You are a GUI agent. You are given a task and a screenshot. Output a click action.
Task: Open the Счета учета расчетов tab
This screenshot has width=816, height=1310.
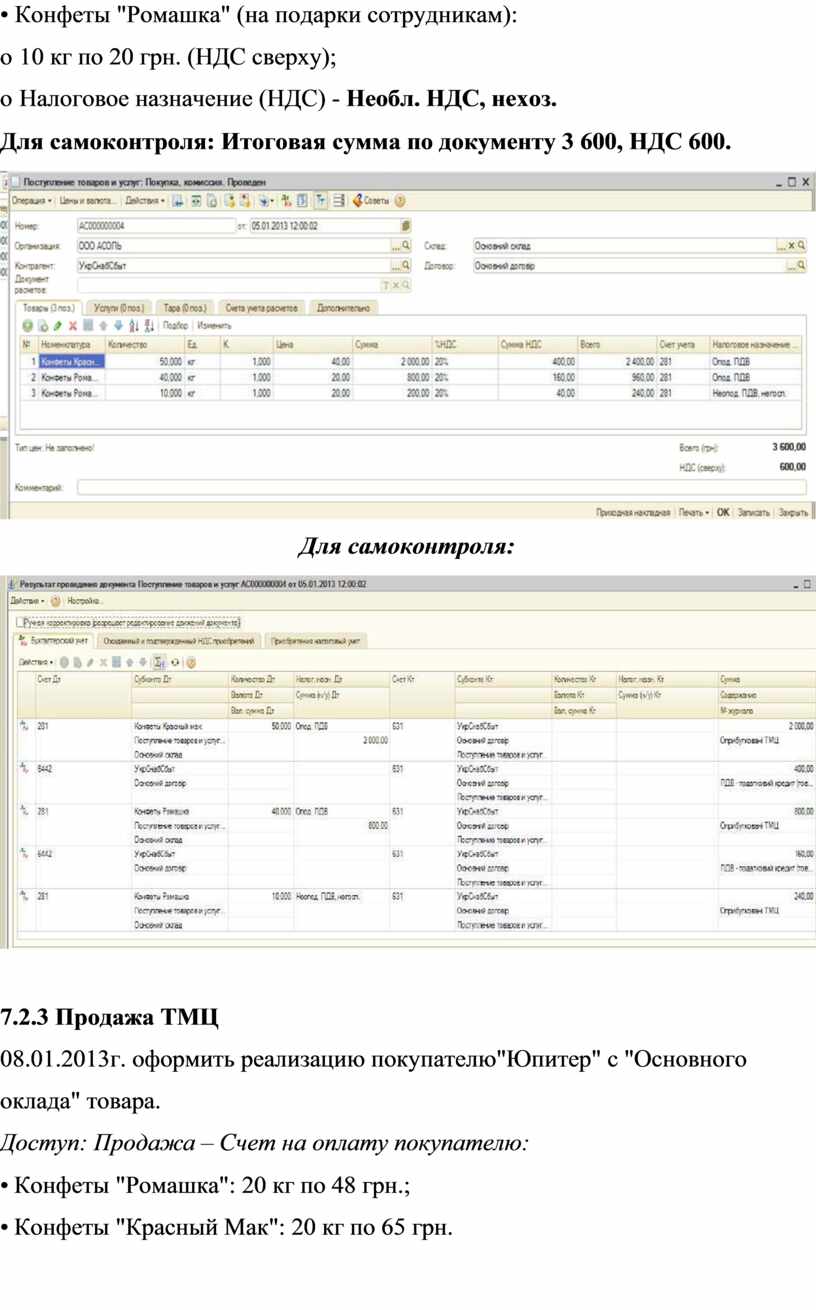260,308
